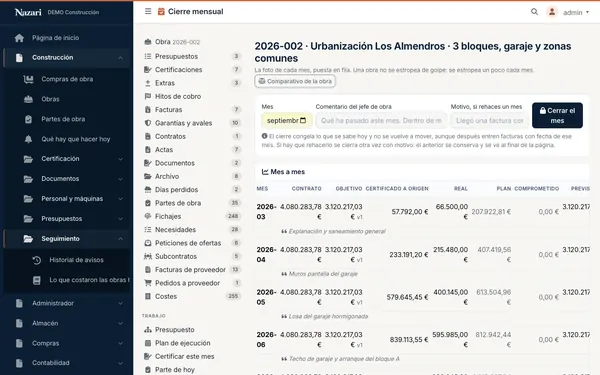Click the admin user avatar icon

[x=552, y=12]
